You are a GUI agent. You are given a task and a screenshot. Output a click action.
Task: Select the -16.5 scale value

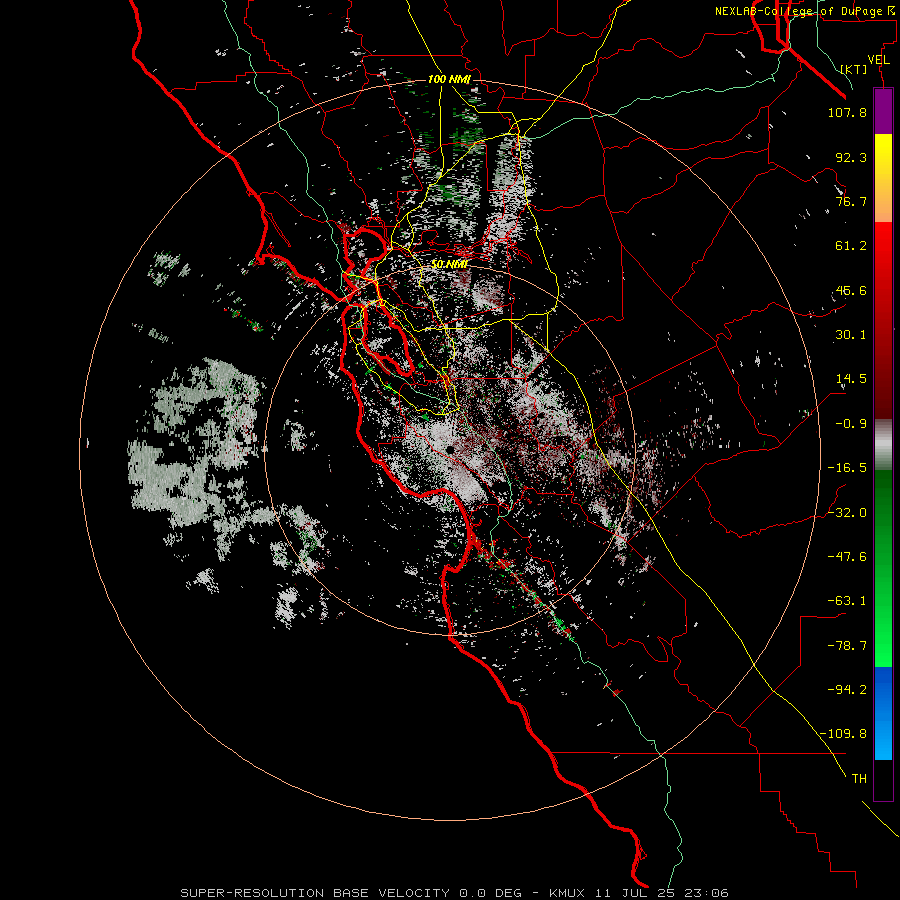pyautogui.click(x=847, y=468)
